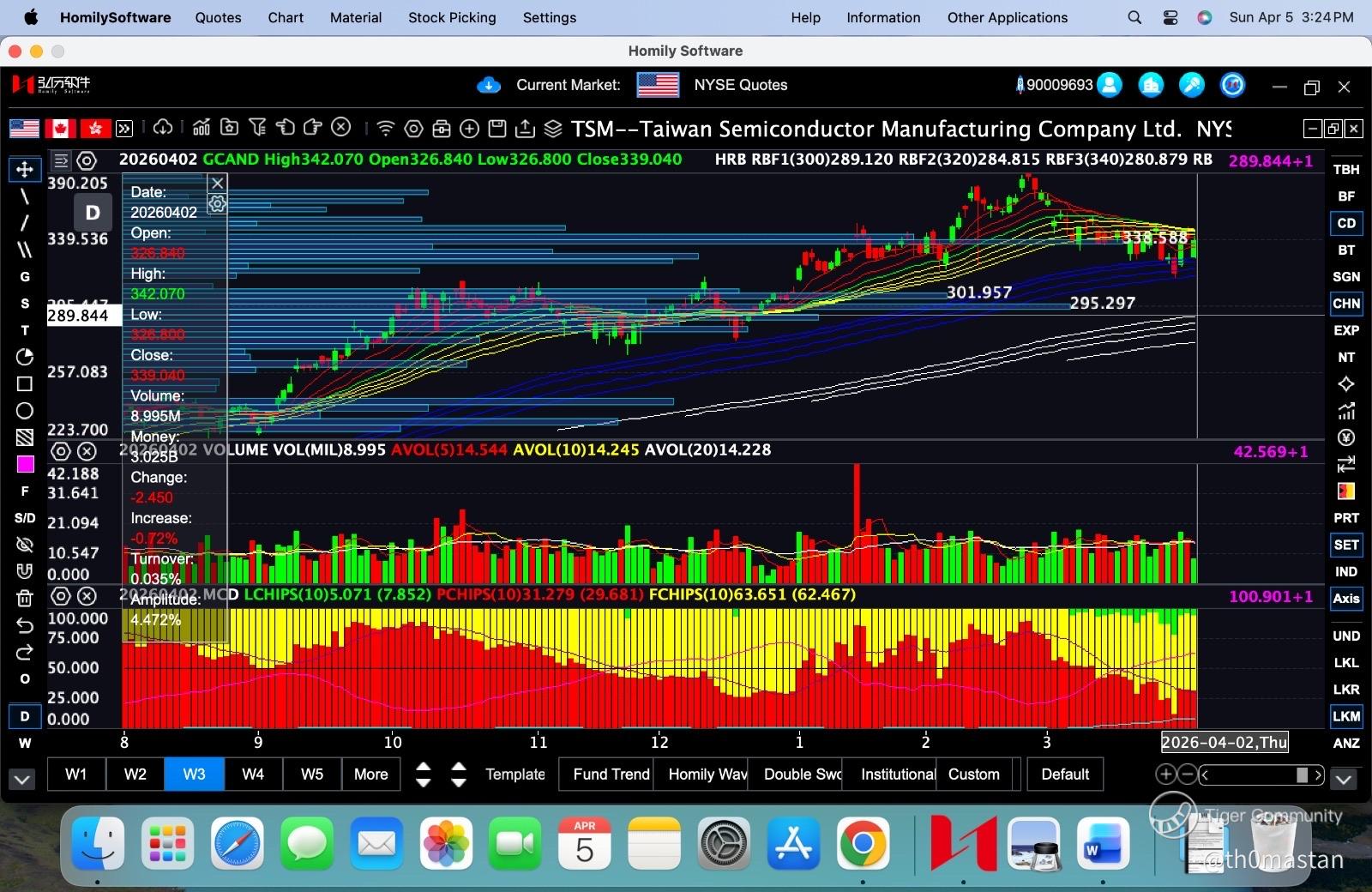Select the W weekly period button
The image size is (1372, 892).
coord(25,743)
